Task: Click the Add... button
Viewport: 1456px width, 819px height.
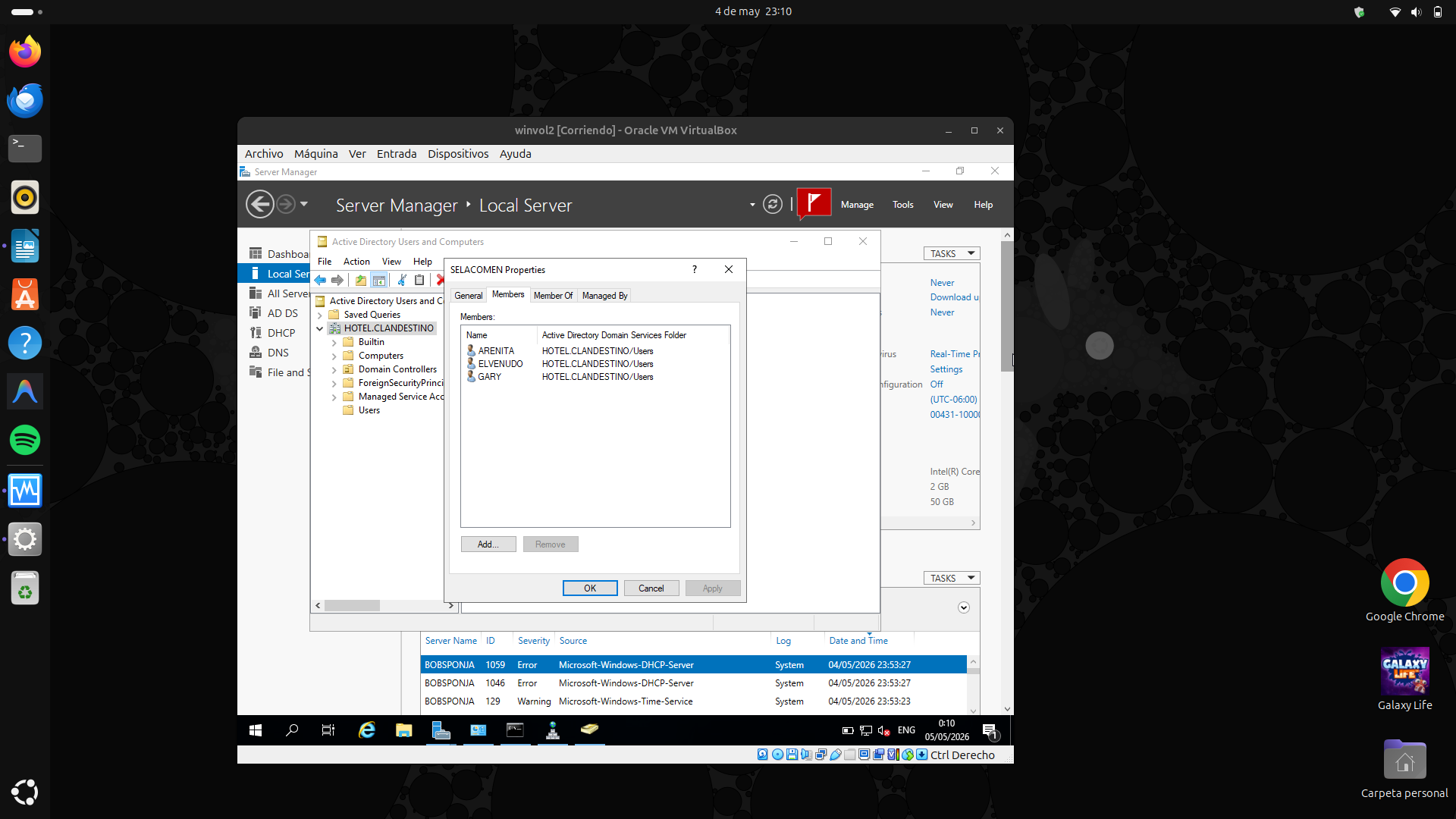Action: point(488,544)
